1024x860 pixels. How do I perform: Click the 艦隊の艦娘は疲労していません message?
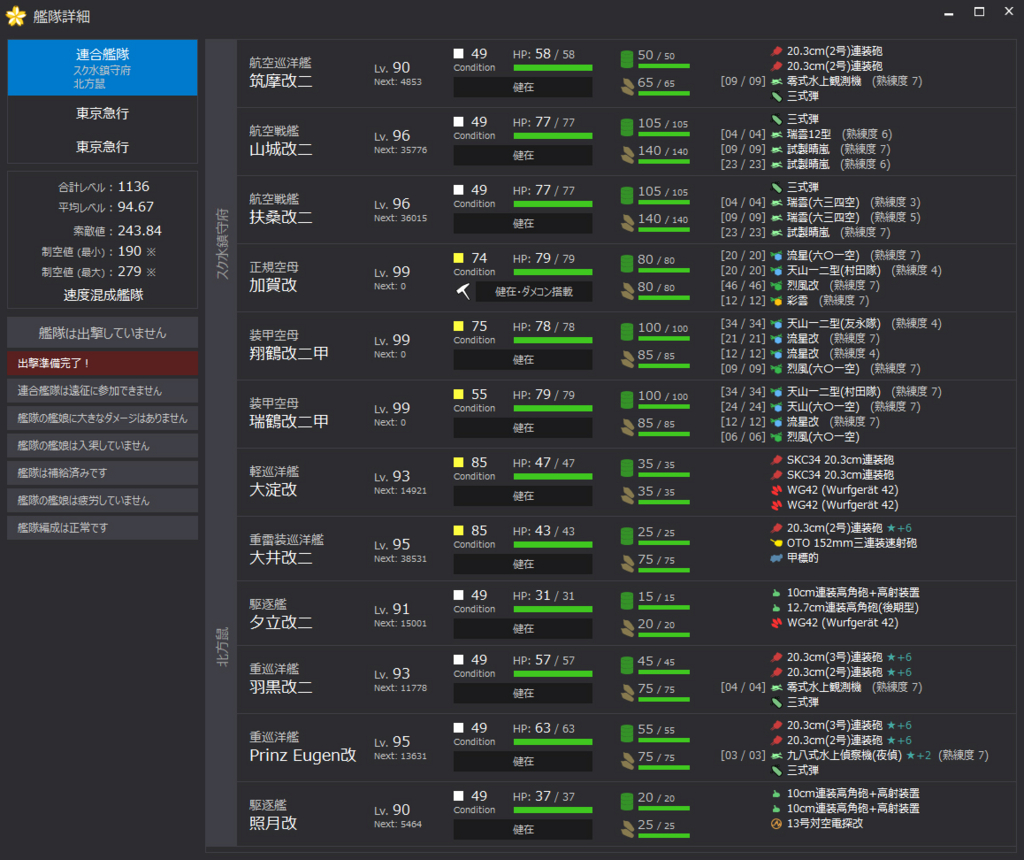pyautogui.click(x=103, y=500)
